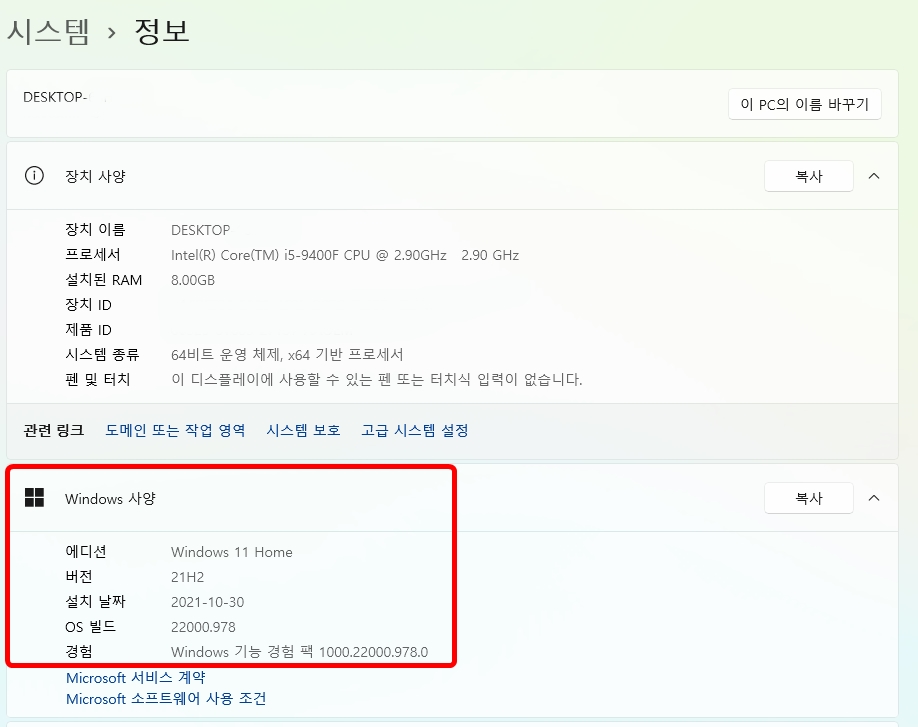The width and height of the screenshot is (918, 727).
Task: Click the 이 PC의 이름 바꾸기 button
Action: click(x=805, y=103)
